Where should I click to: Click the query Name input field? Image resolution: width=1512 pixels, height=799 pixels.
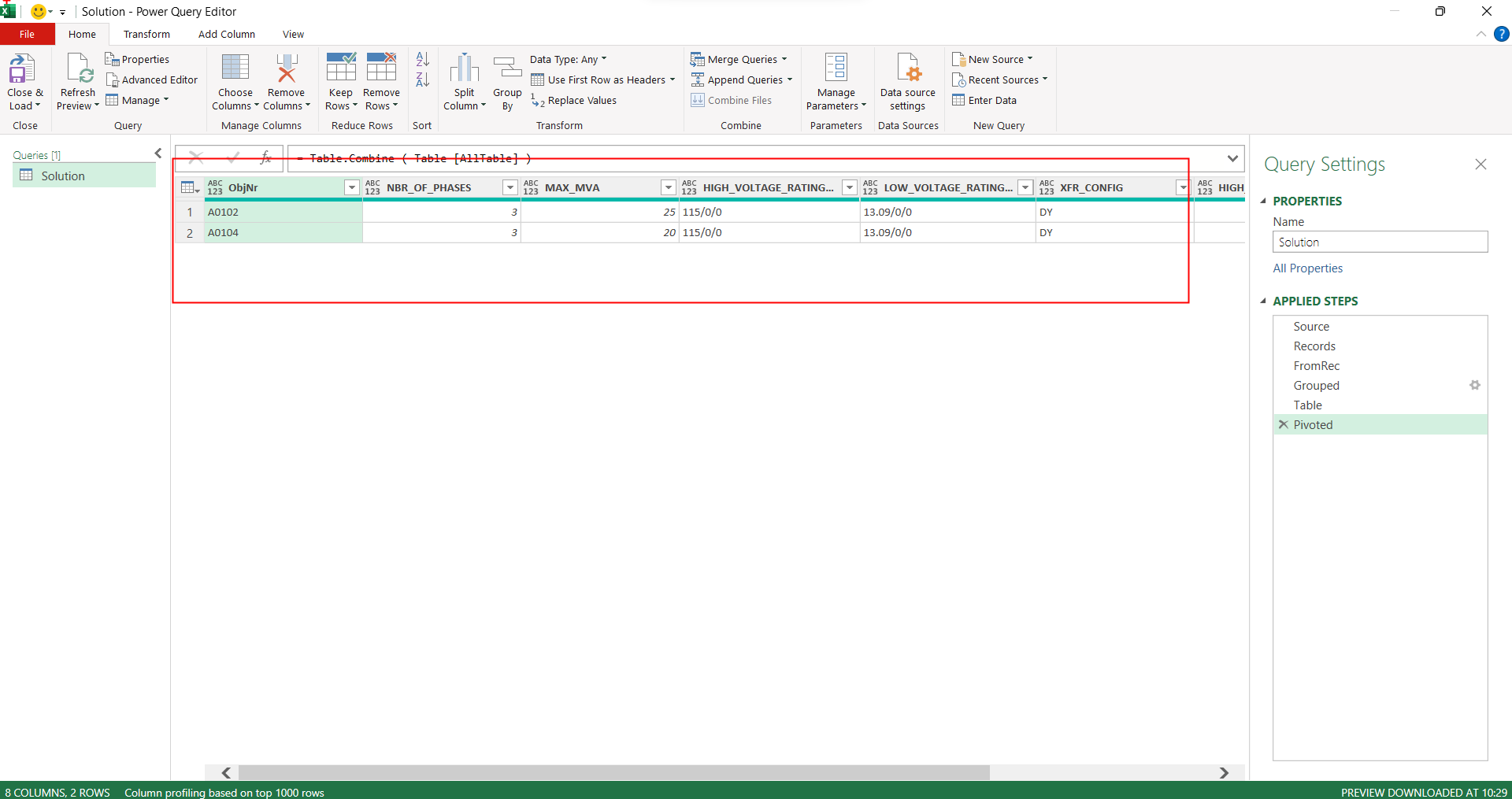click(x=1380, y=242)
